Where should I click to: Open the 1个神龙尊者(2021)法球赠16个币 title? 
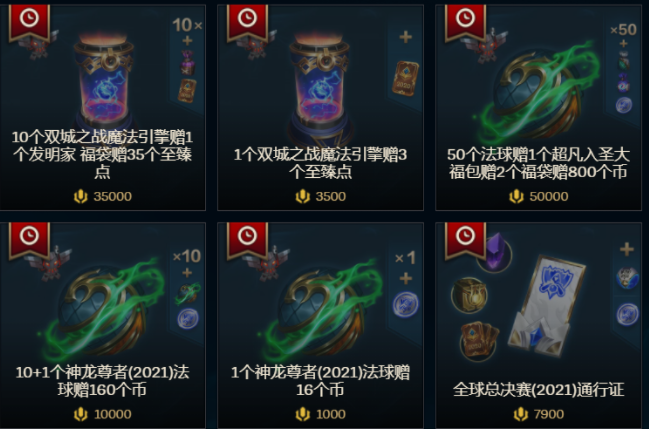coord(320,381)
